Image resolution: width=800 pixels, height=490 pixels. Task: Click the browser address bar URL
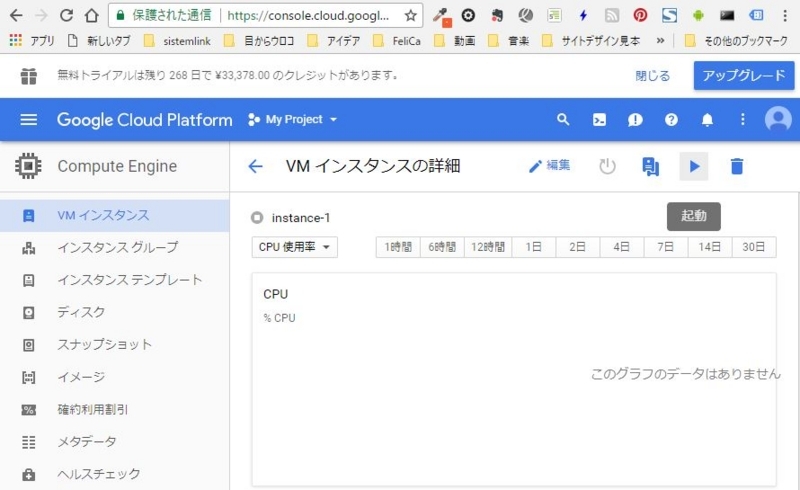click(x=308, y=16)
